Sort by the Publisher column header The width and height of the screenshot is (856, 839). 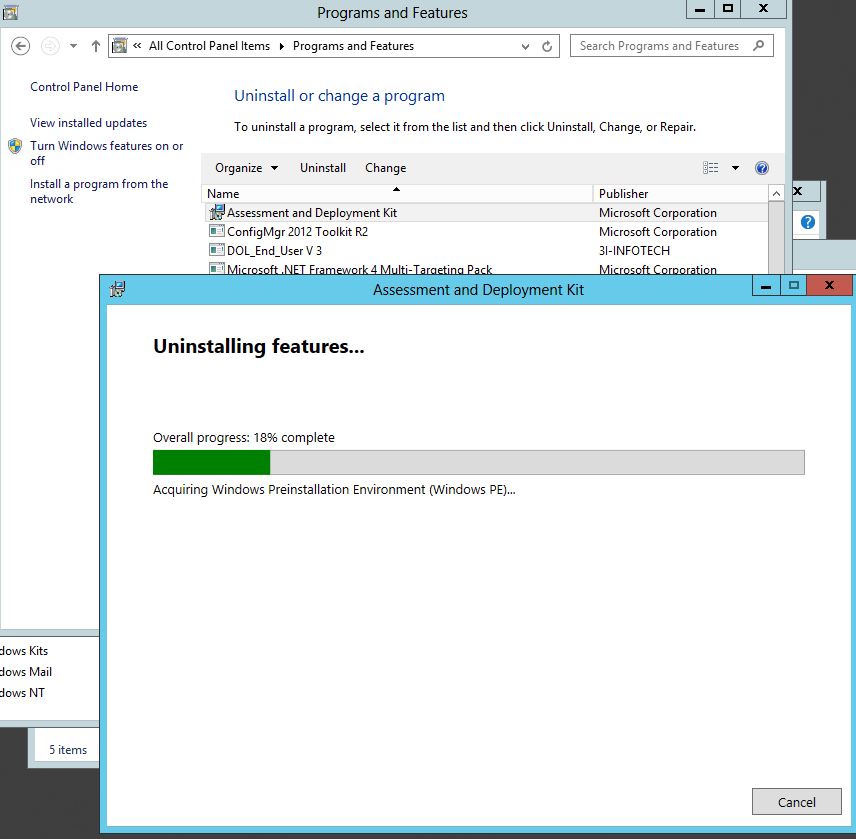click(x=680, y=194)
